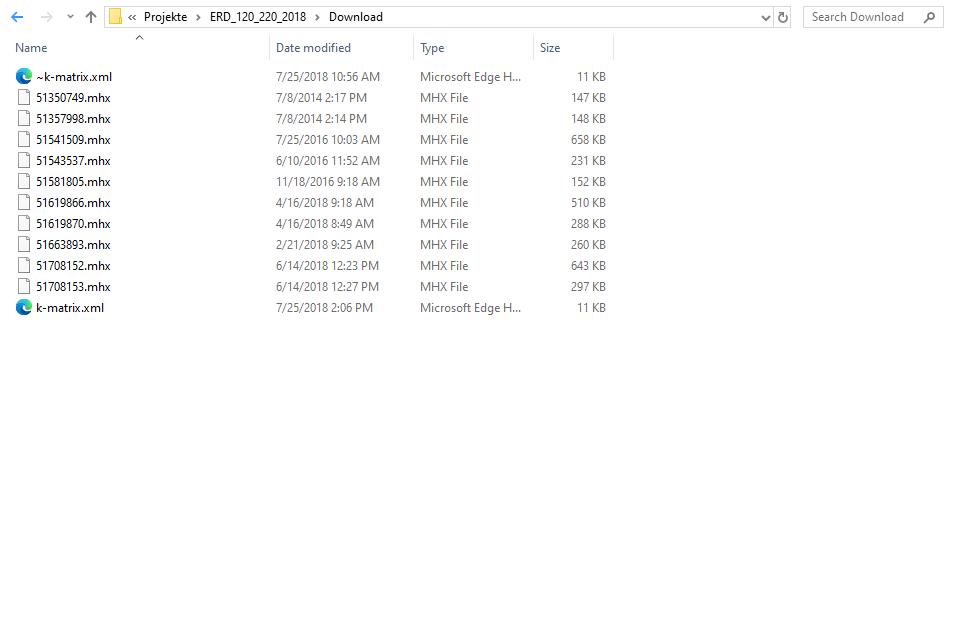Select file name 51357998.mhx
The image size is (957, 631).
(x=73, y=118)
